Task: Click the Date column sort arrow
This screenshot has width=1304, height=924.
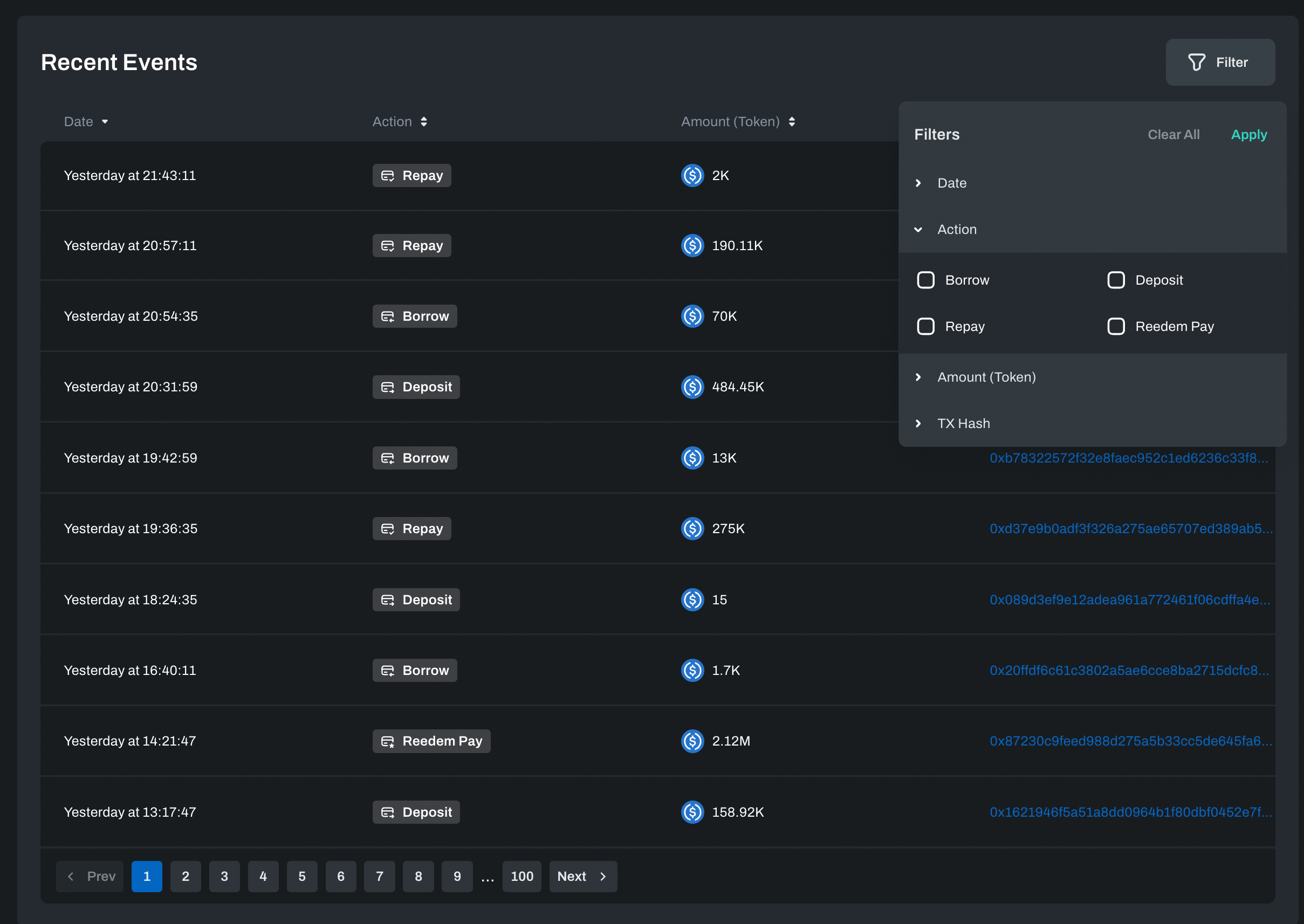Action: click(x=105, y=122)
